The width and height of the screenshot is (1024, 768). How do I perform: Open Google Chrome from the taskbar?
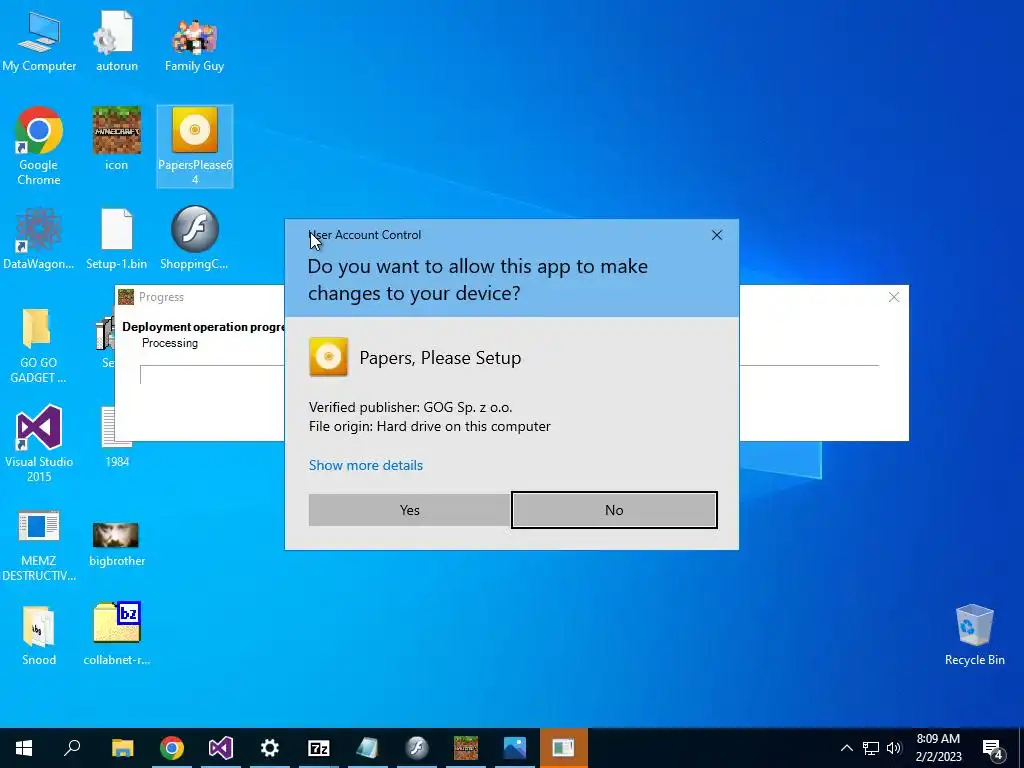click(172, 748)
